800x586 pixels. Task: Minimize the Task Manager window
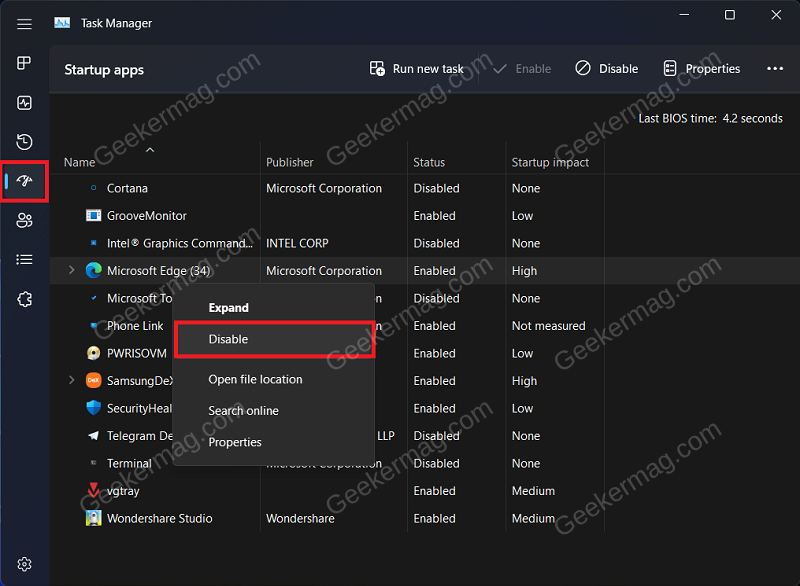pos(684,15)
